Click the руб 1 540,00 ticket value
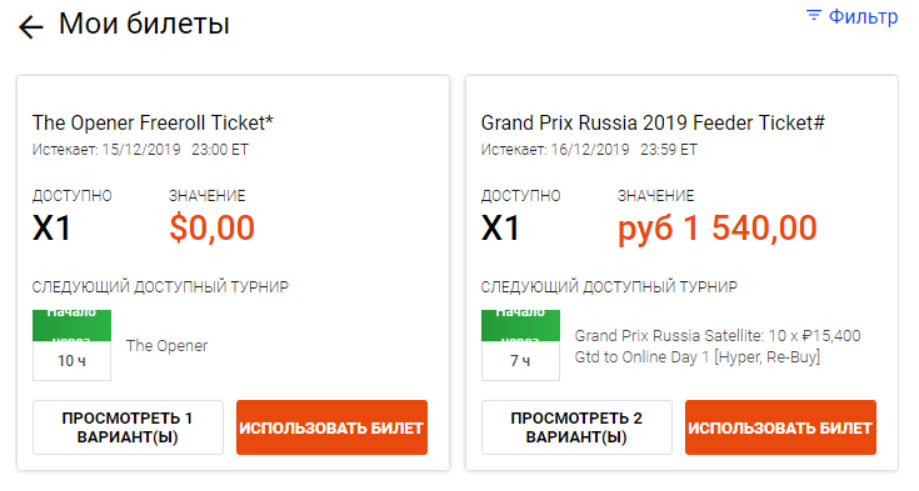 click(x=717, y=229)
